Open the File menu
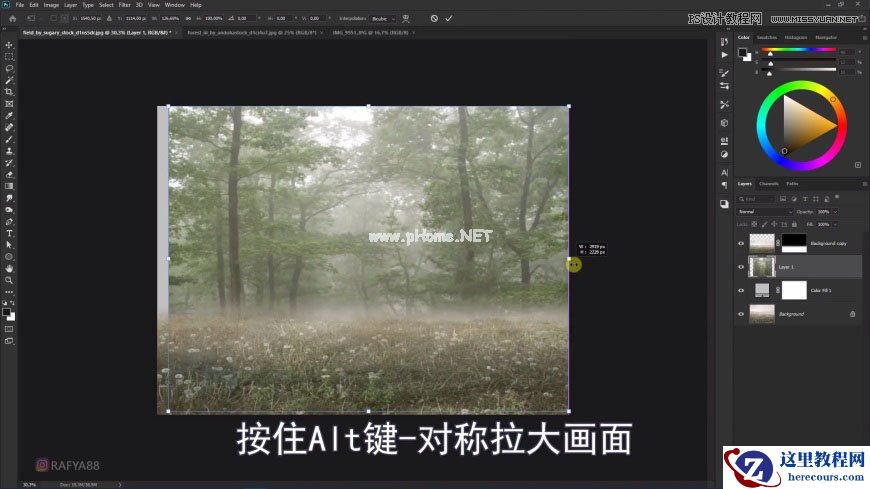This screenshot has width=870, height=489. coord(19,5)
